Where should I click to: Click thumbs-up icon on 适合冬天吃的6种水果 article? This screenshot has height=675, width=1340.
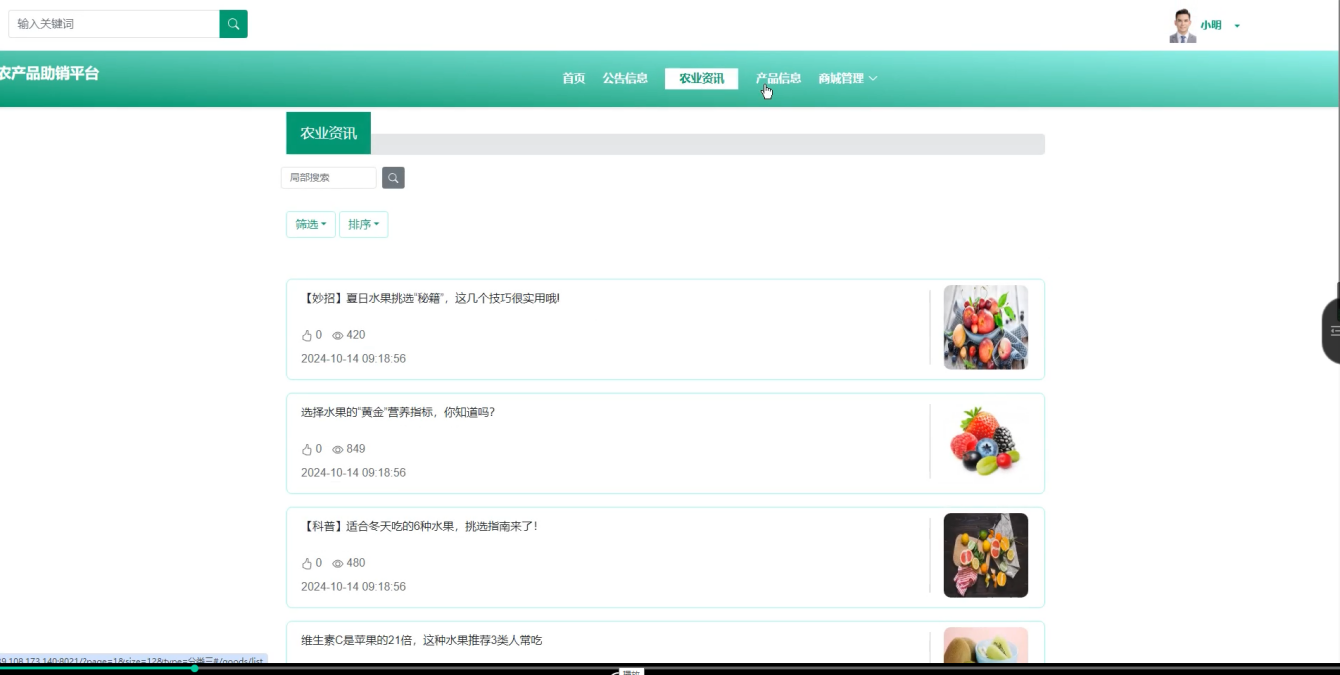[x=307, y=564]
